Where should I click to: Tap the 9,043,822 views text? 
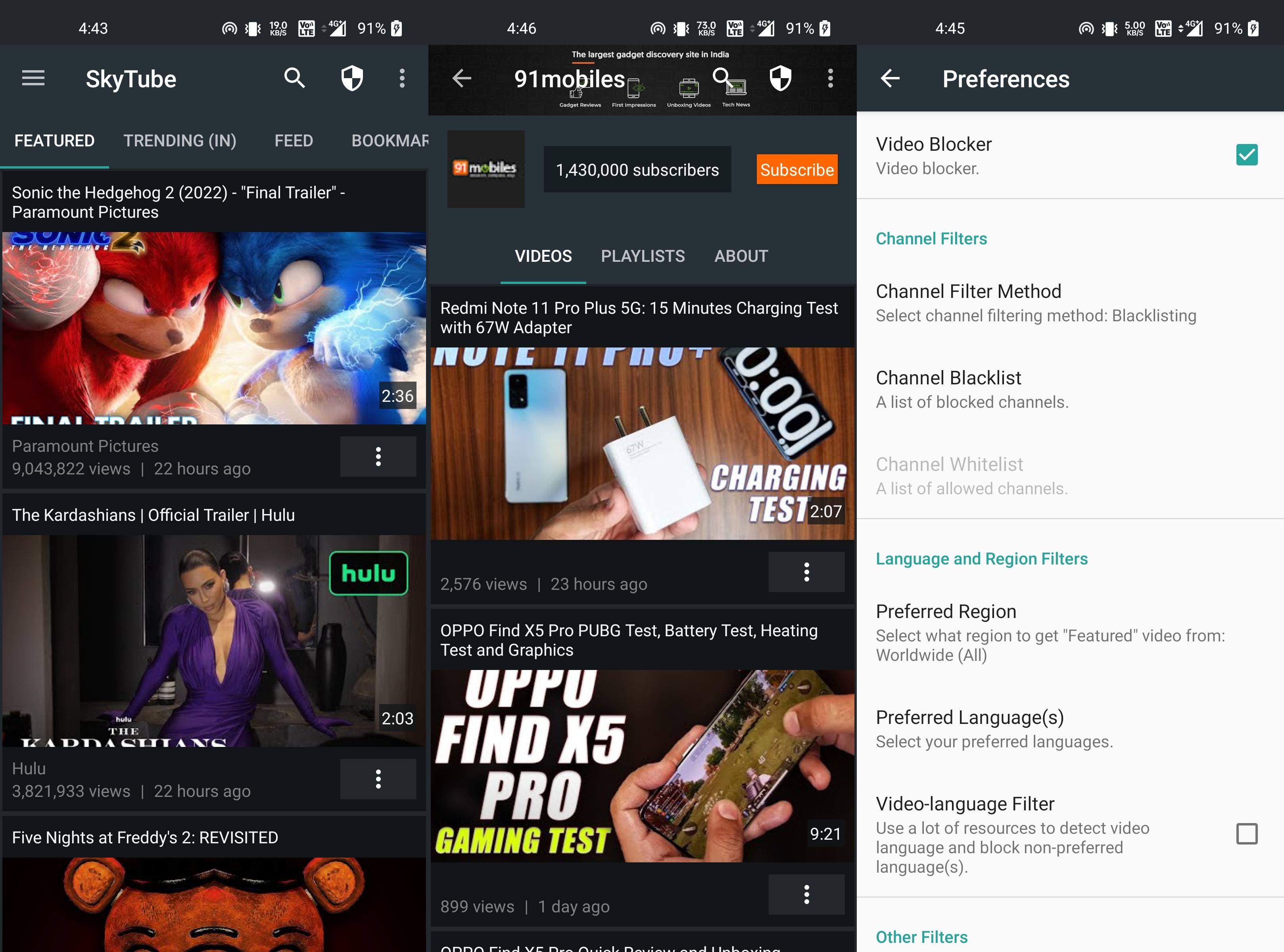pos(71,468)
